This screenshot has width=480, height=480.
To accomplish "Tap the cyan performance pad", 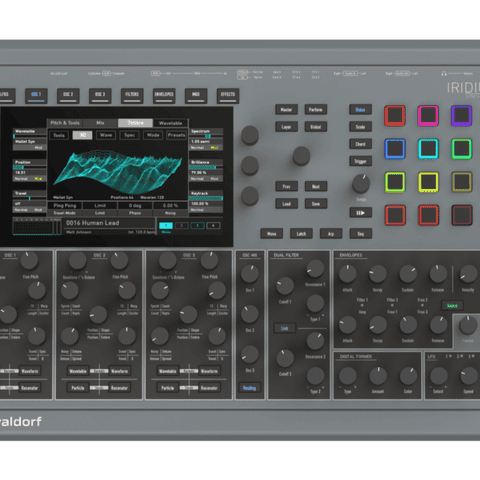I will point(428,149).
